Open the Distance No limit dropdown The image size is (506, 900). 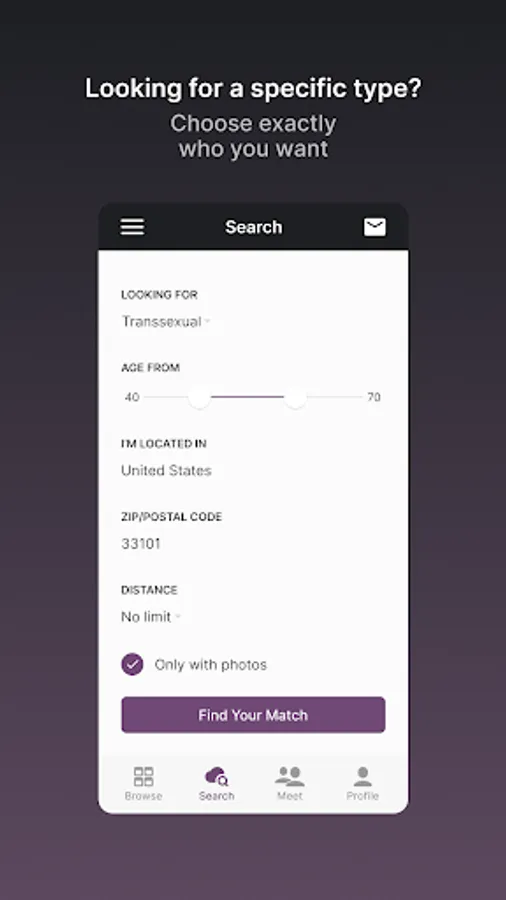point(151,617)
